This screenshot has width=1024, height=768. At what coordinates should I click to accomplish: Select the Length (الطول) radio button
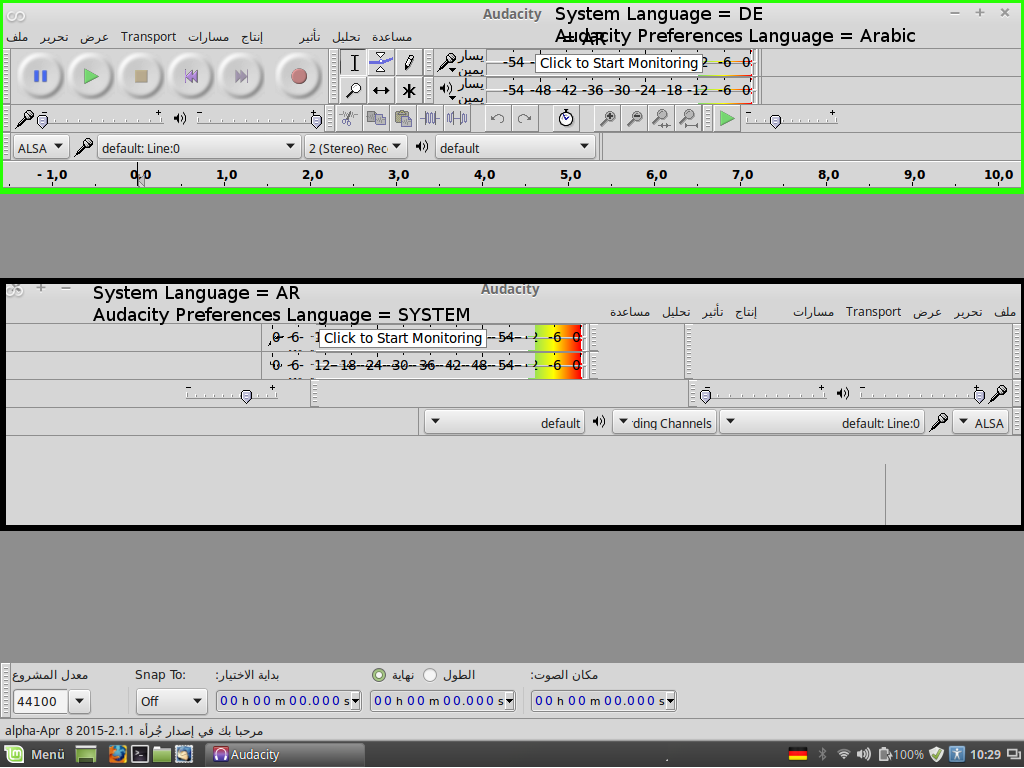point(430,675)
